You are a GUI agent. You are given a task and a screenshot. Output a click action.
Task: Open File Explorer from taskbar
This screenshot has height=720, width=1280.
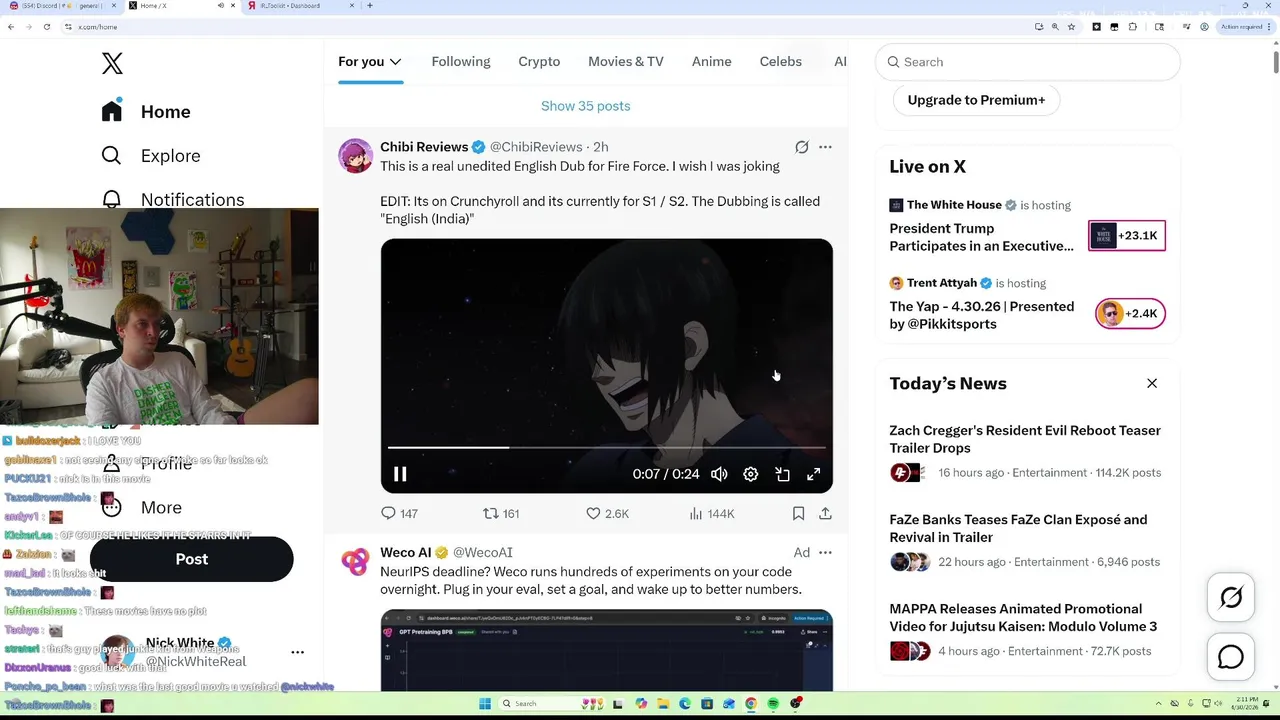coord(663,704)
